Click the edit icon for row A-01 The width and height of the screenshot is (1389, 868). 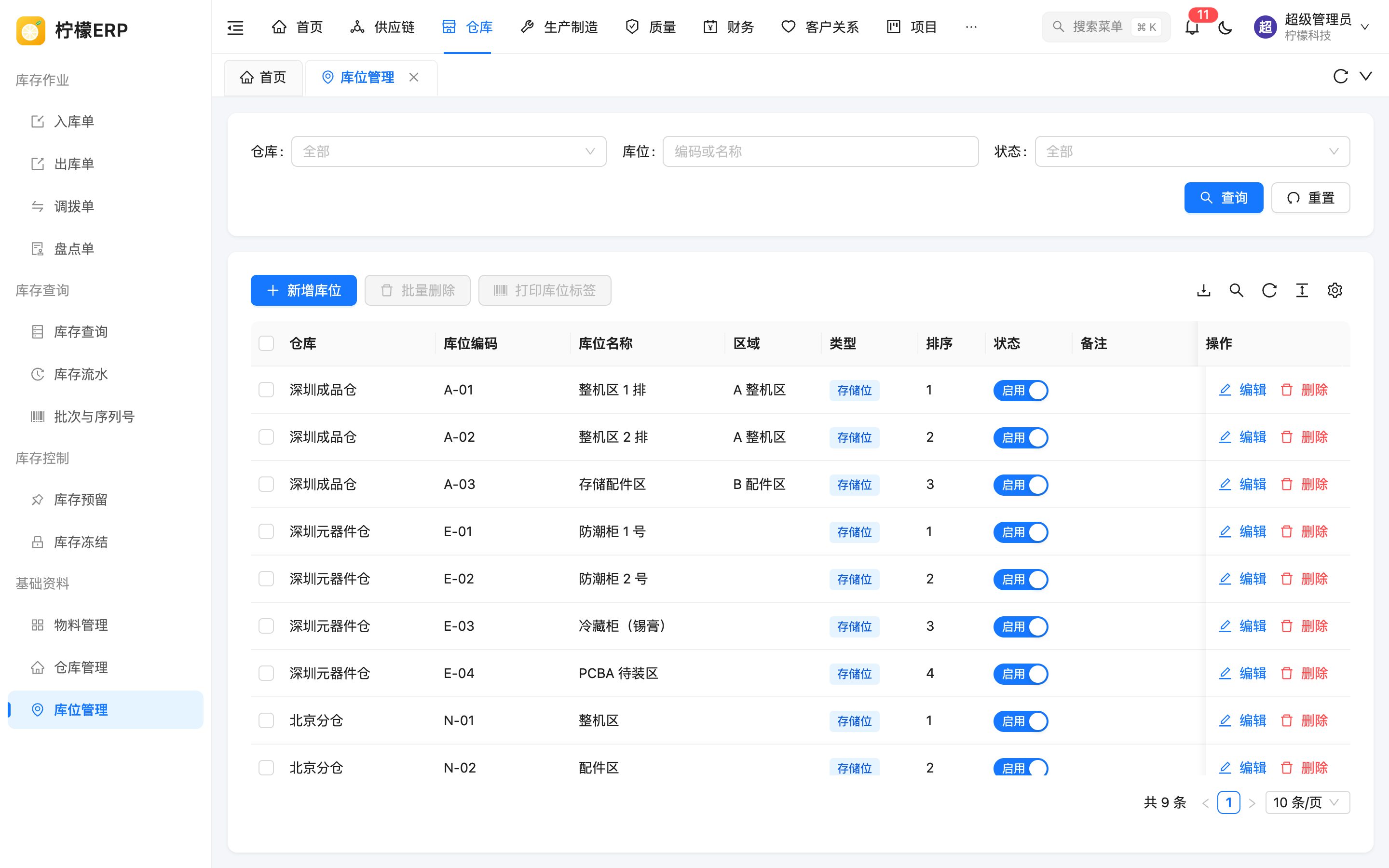click(1225, 390)
